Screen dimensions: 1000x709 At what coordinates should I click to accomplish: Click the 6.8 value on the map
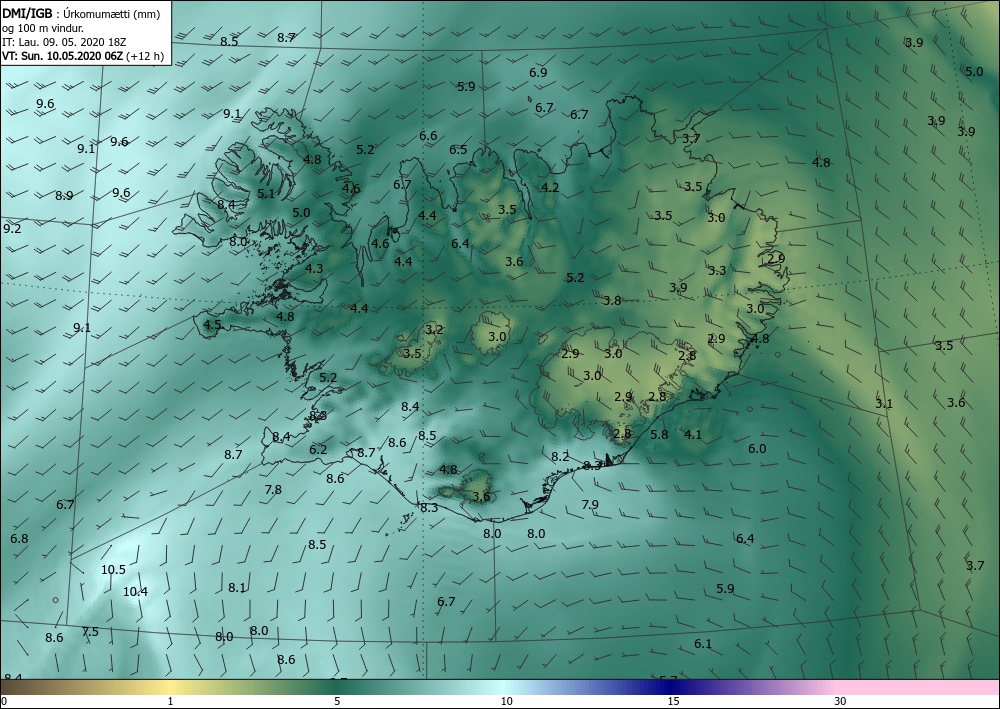point(19,539)
